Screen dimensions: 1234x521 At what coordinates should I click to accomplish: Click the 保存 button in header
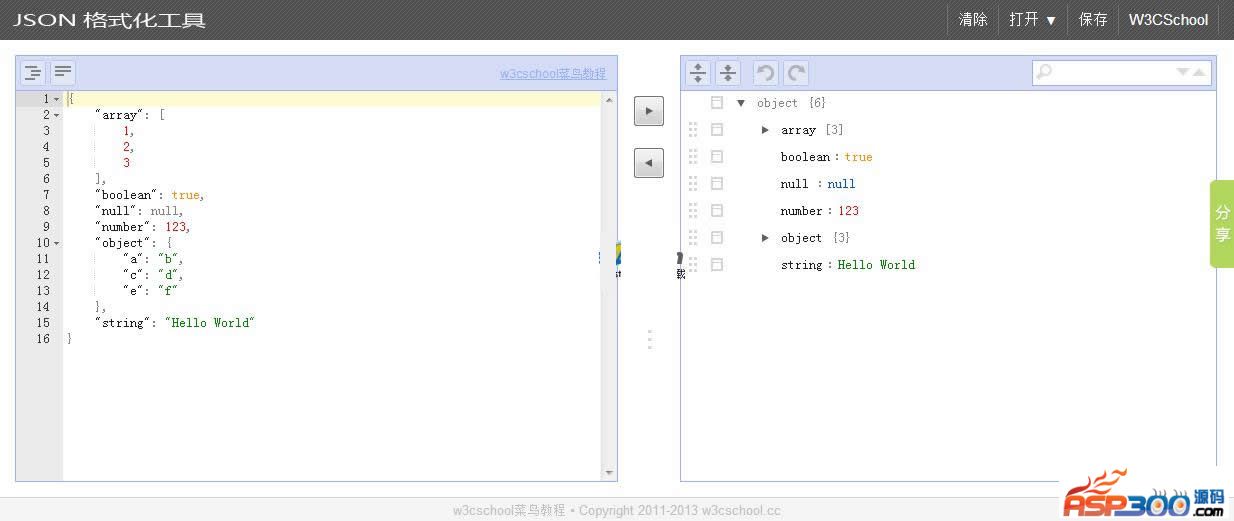[1093, 20]
